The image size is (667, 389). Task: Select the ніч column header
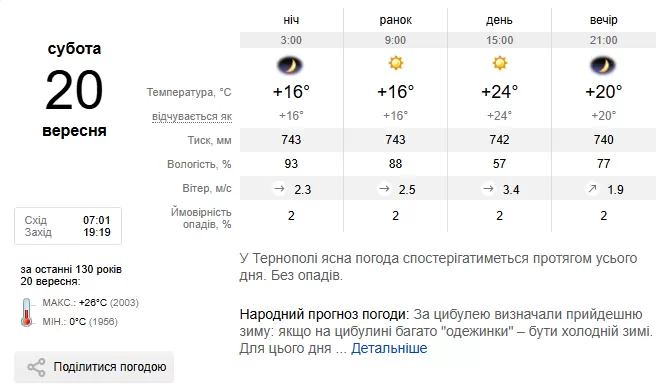click(291, 20)
